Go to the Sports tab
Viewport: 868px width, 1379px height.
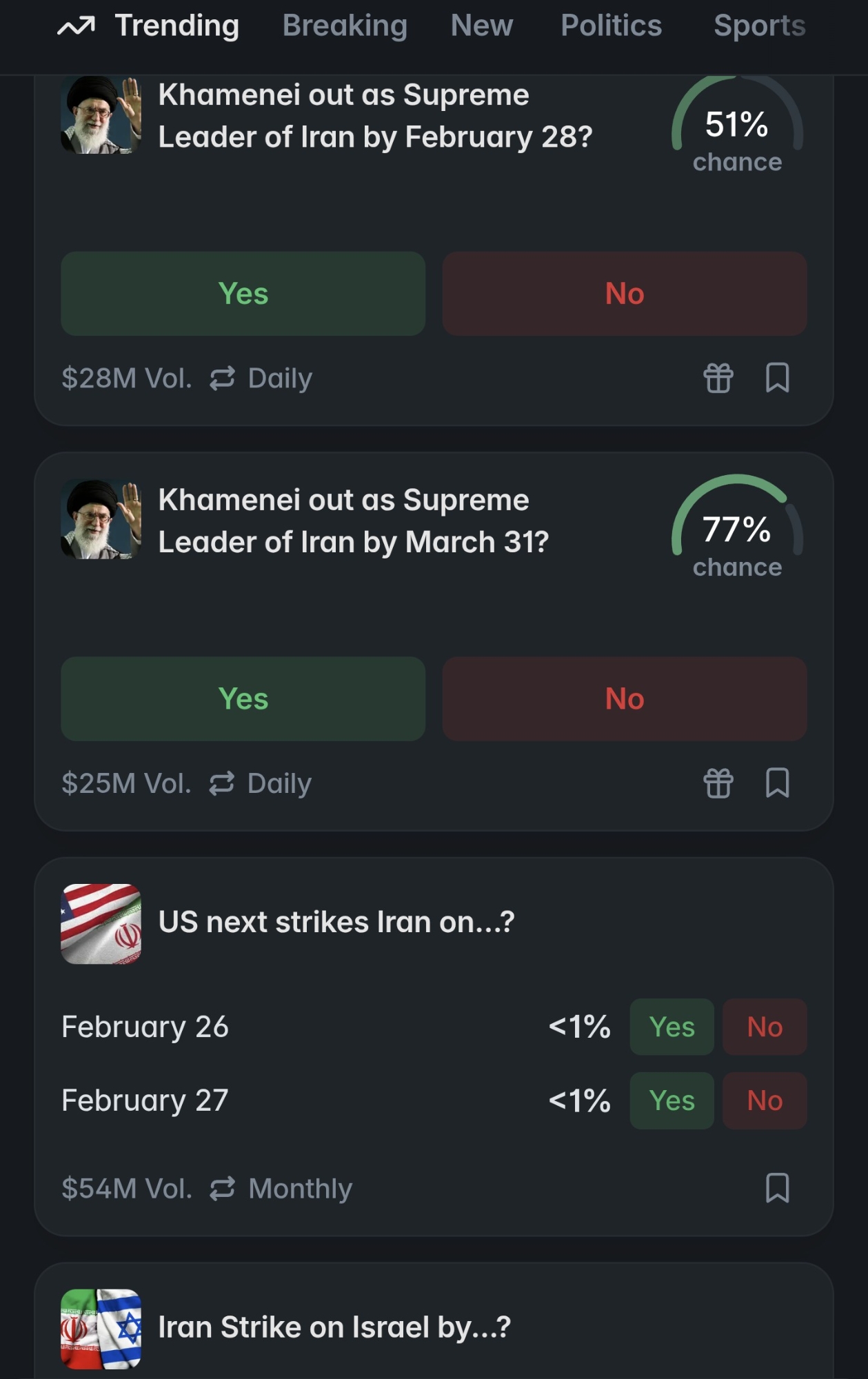coord(759,26)
